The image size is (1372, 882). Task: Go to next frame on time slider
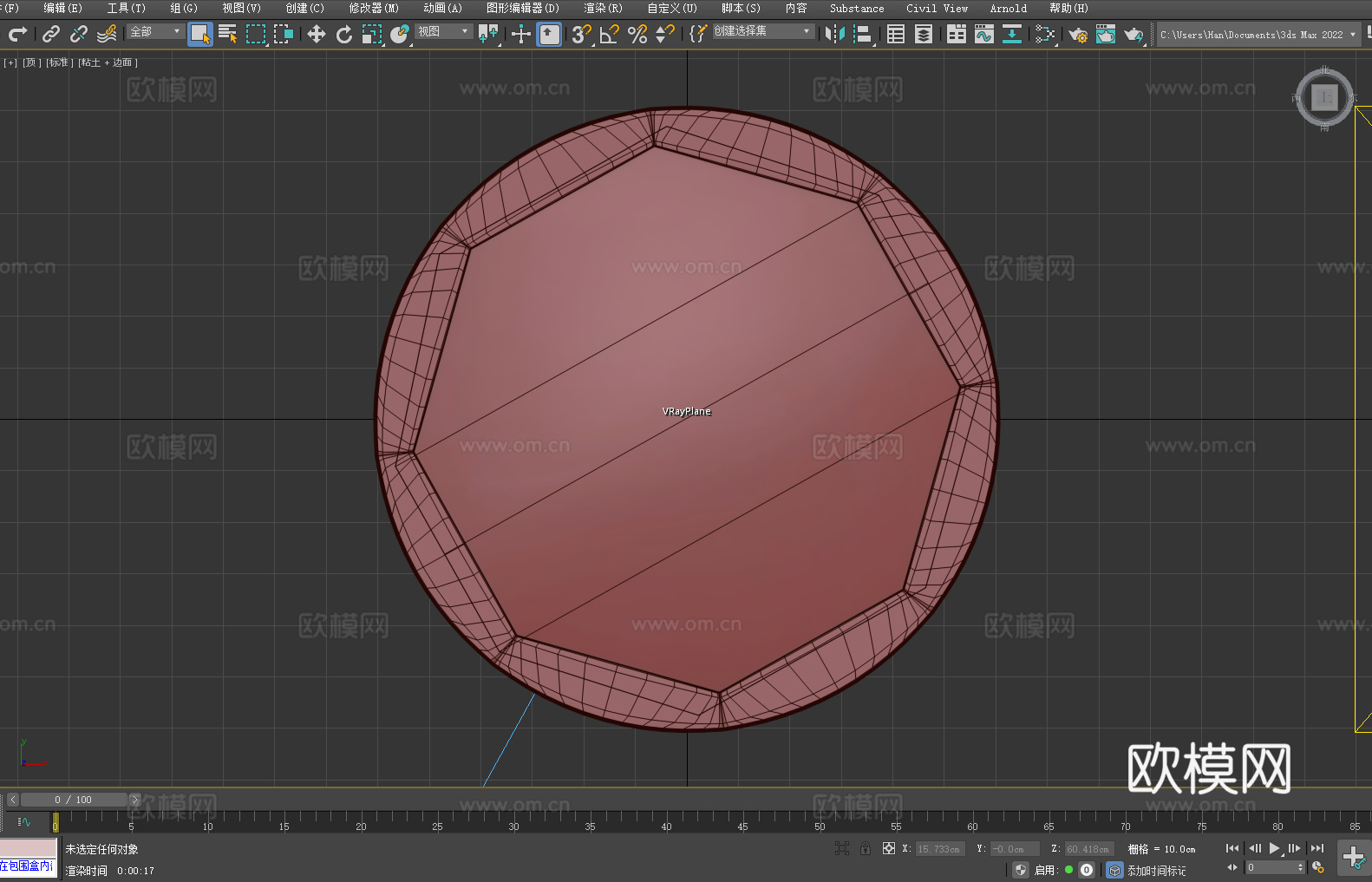(x=134, y=800)
